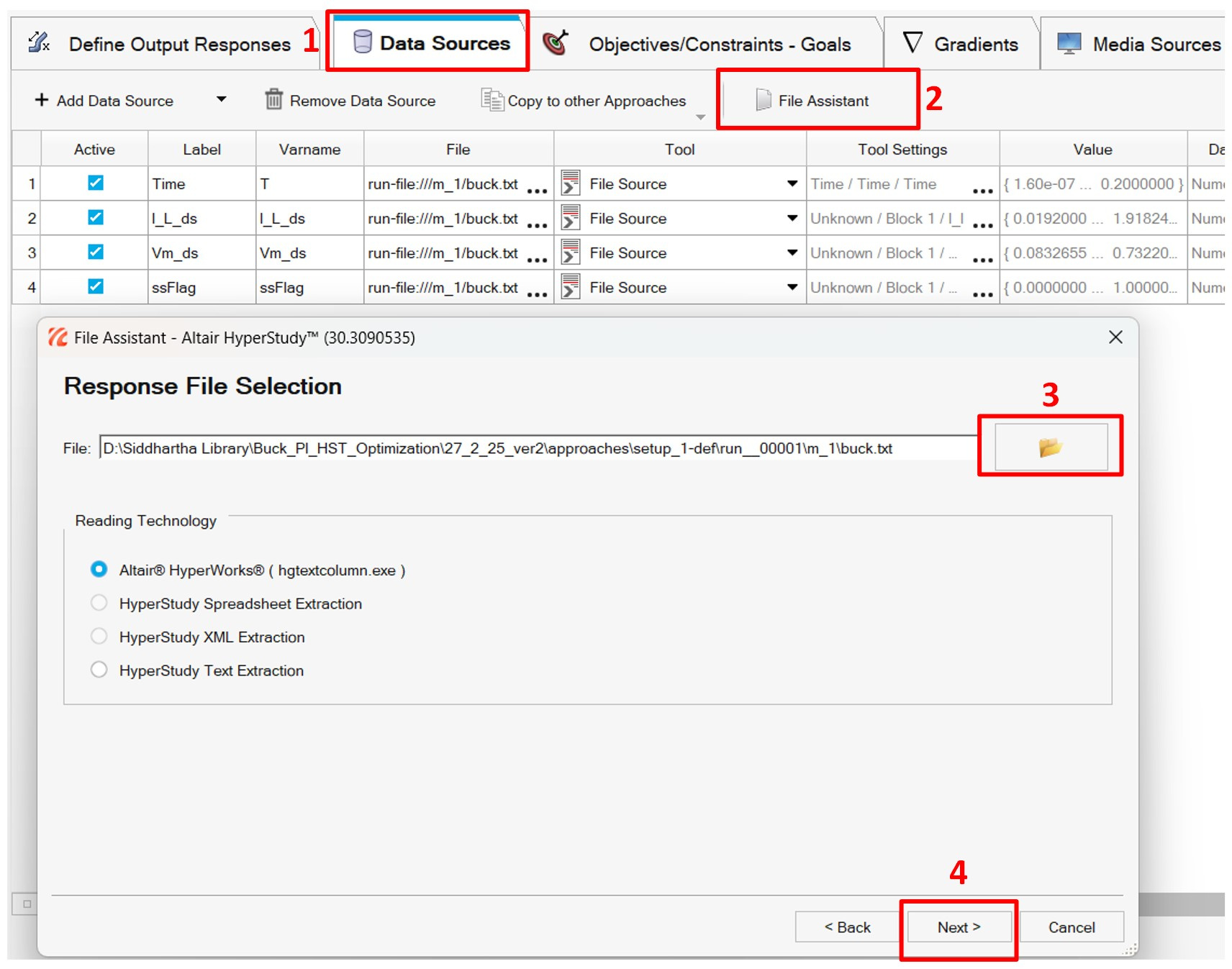
Task: Expand Tool dropdown in Vm_ds row
Action: click(792, 253)
